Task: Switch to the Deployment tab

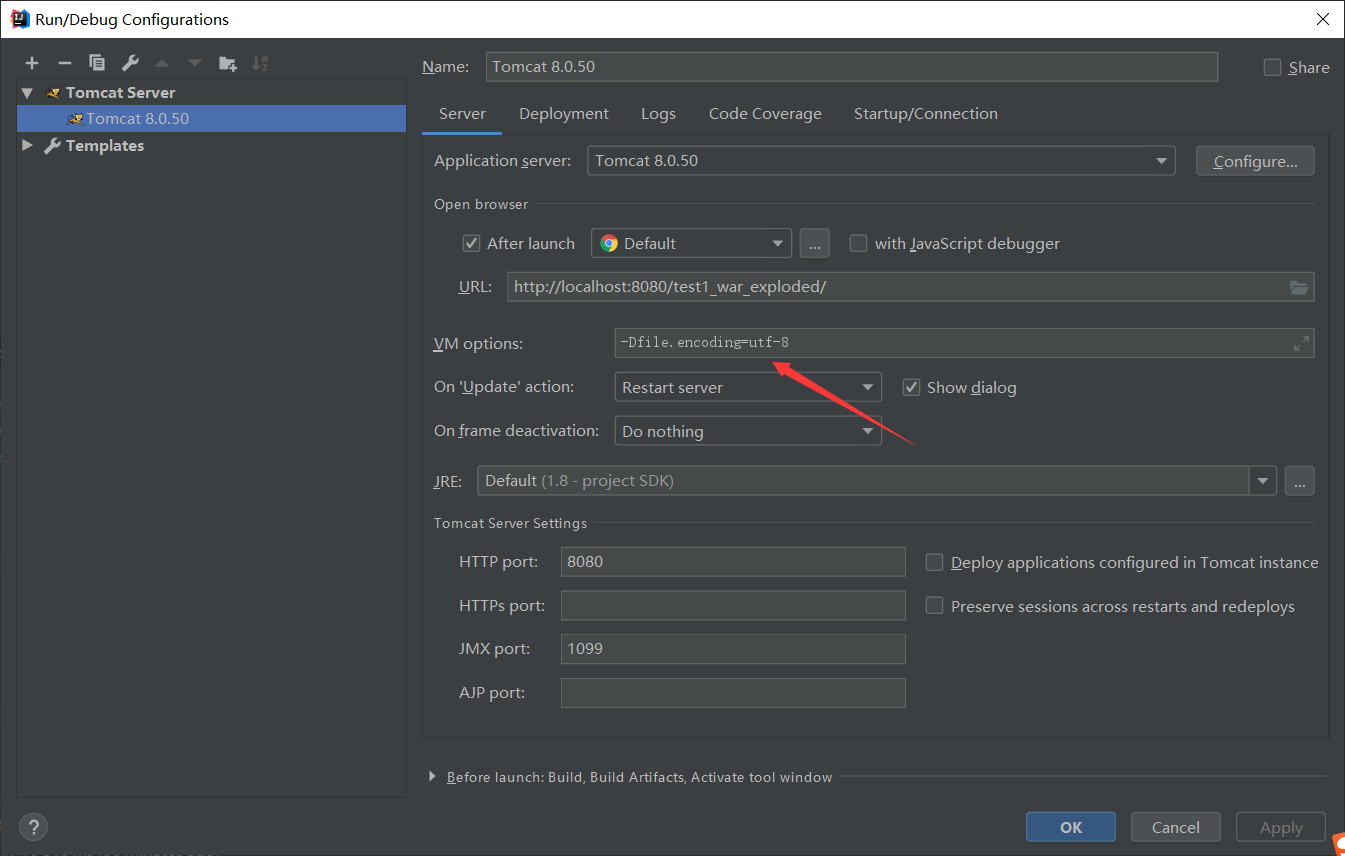Action: pyautogui.click(x=564, y=114)
